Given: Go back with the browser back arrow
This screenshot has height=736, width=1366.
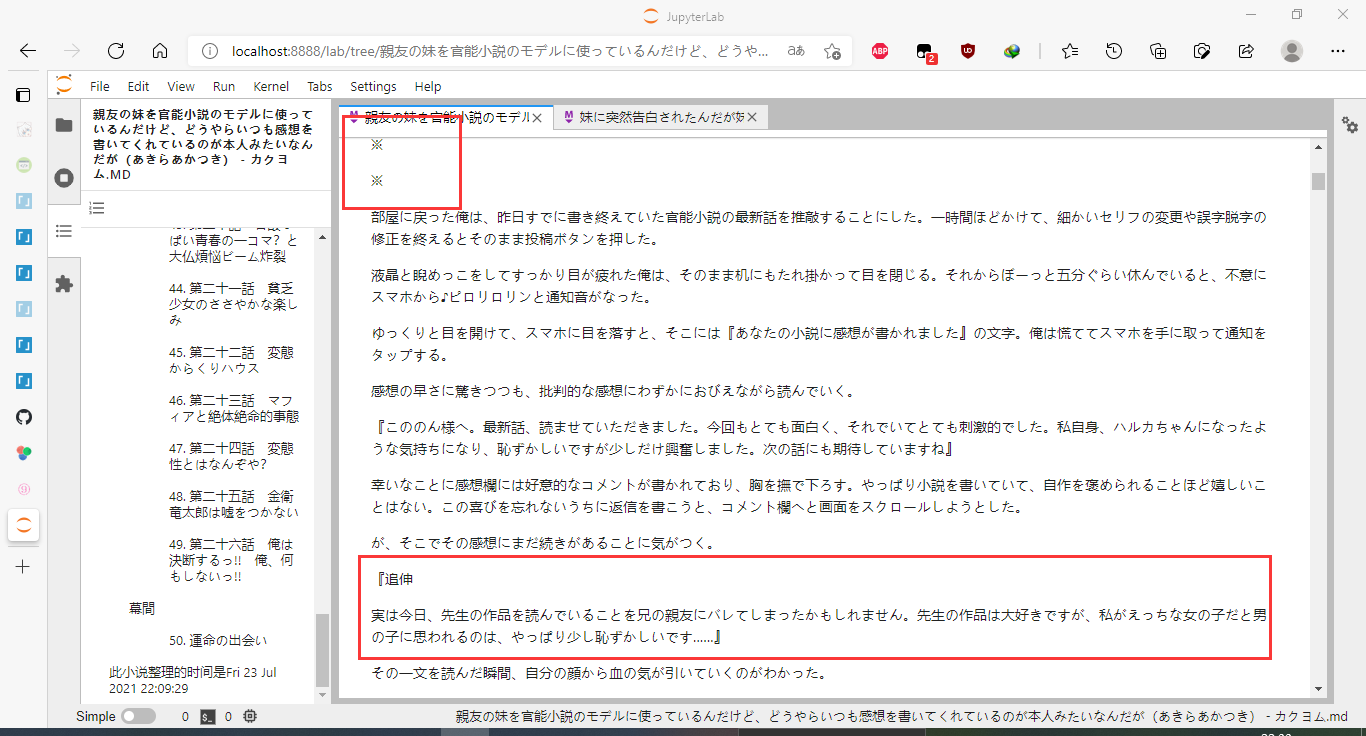Looking at the screenshot, I should (x=28, y=51).
